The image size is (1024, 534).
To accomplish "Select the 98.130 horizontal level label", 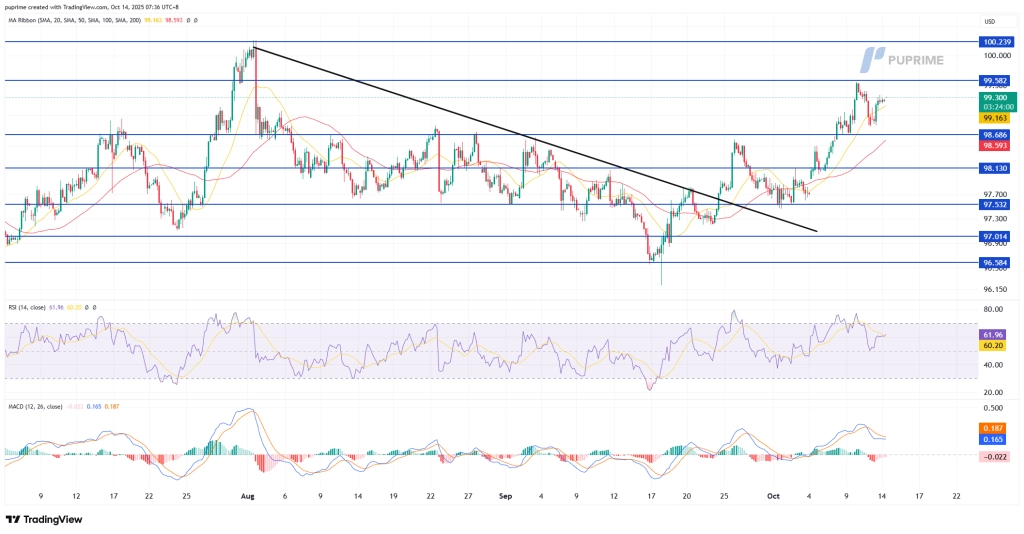I will coord(994,169).
